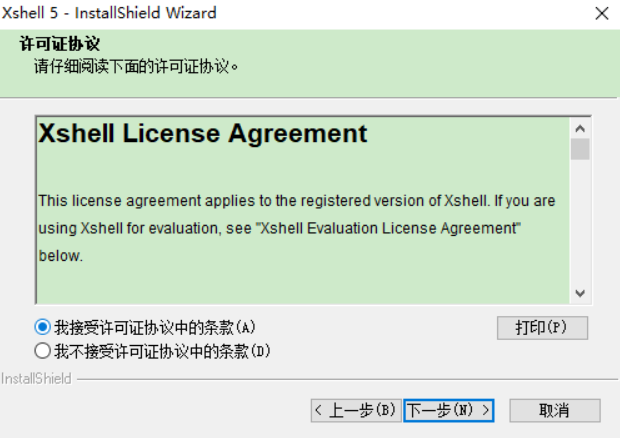Select 我接受许可证协议中的条款 radio option
This screenshot has width=620, height=438.
click(42, 327)
